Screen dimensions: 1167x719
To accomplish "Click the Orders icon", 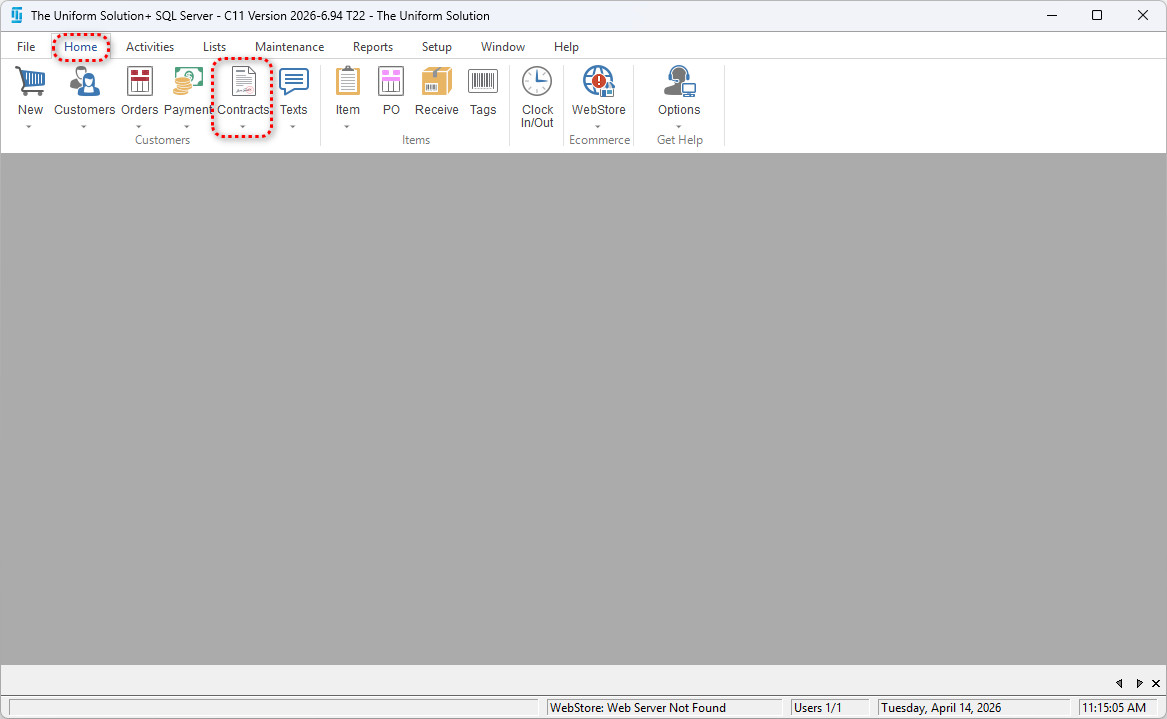I will pyautogui.click(x=140, y=82).
